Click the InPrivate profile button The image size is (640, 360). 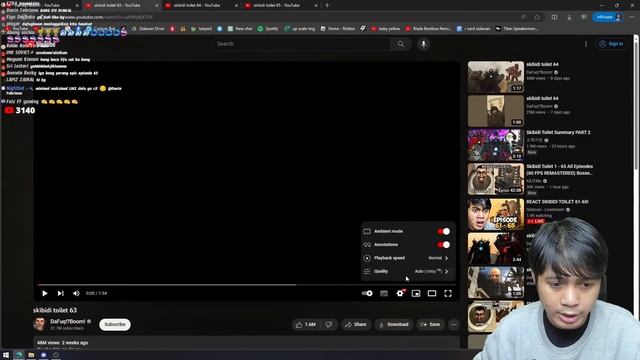pos(608,17)
